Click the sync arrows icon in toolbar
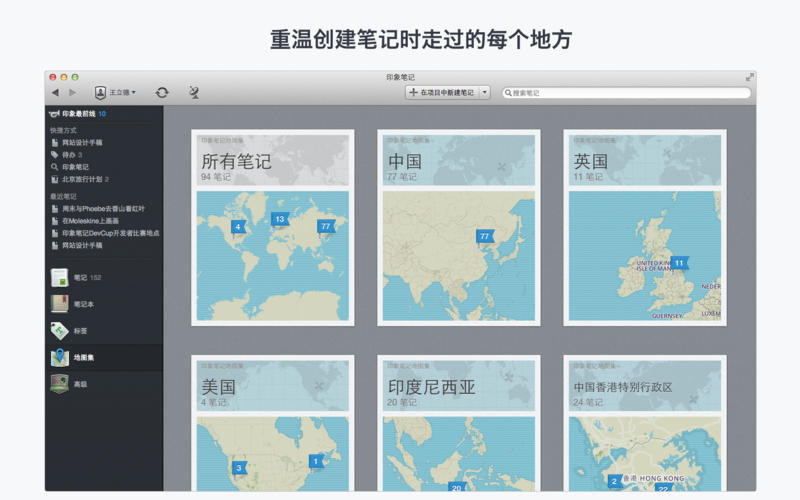The width and height of the screenshot is (800, 500). tap(162, 93)
